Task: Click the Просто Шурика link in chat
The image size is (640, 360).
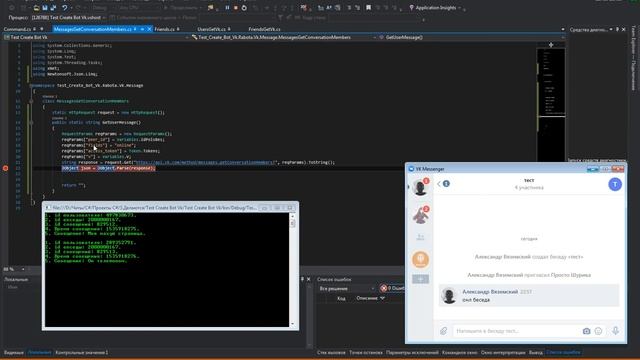Action: point(571,275)
